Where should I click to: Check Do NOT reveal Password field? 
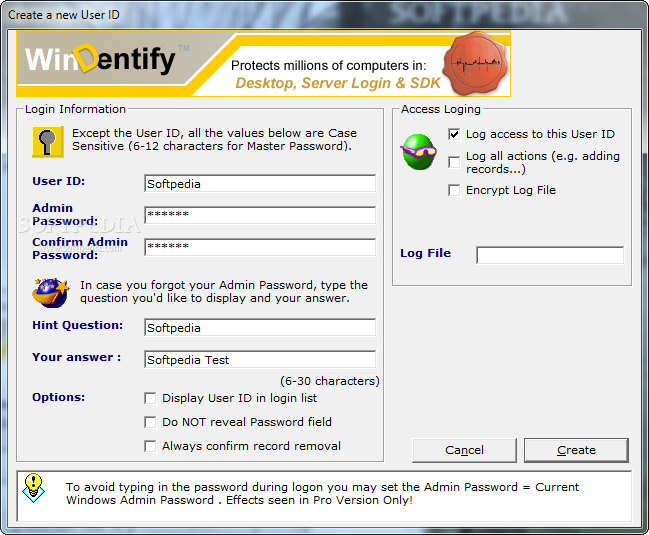coord(150,422)
